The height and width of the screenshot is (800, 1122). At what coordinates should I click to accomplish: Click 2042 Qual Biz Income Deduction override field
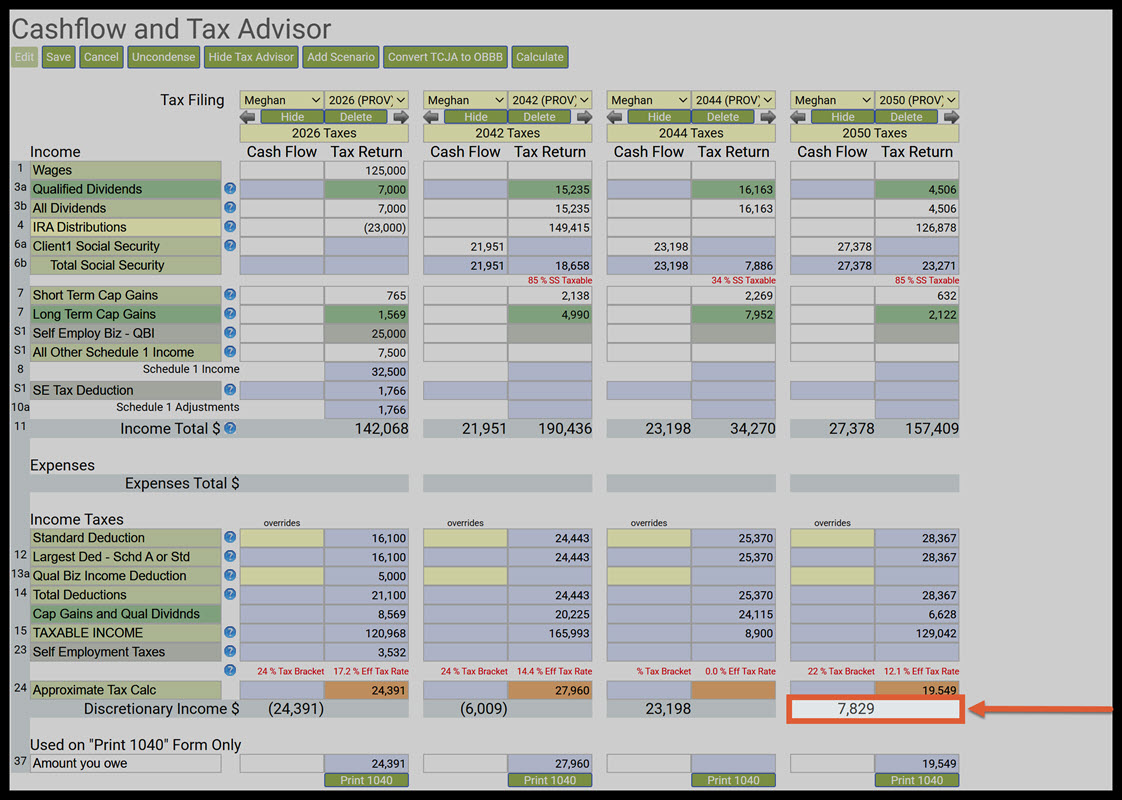(465, 575)
